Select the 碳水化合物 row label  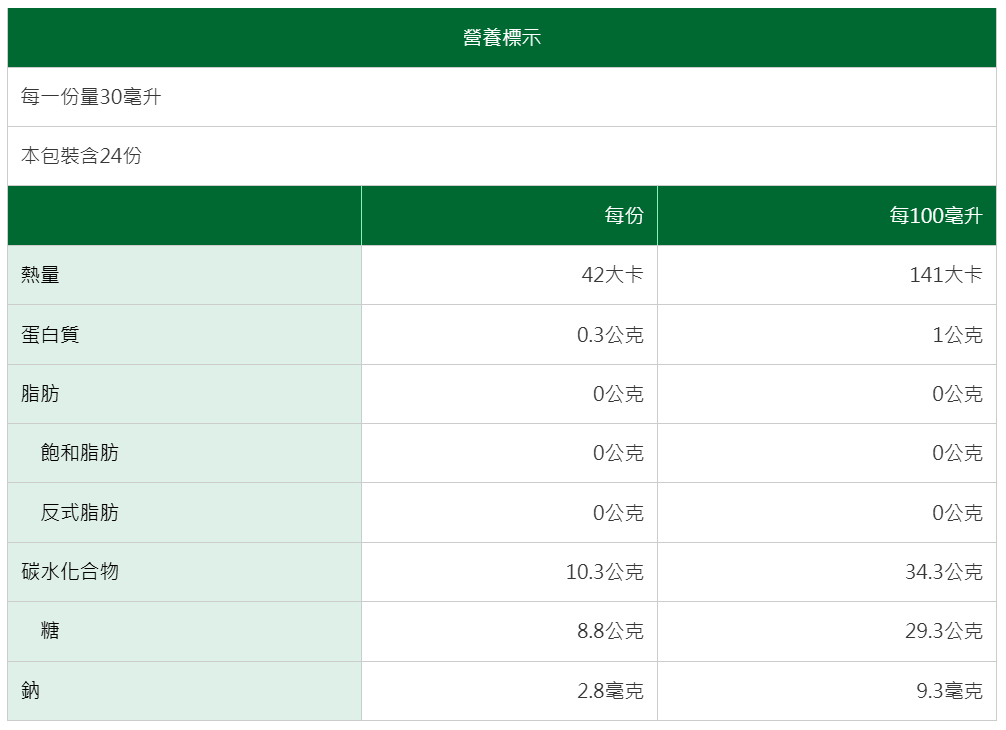[70, 571]
